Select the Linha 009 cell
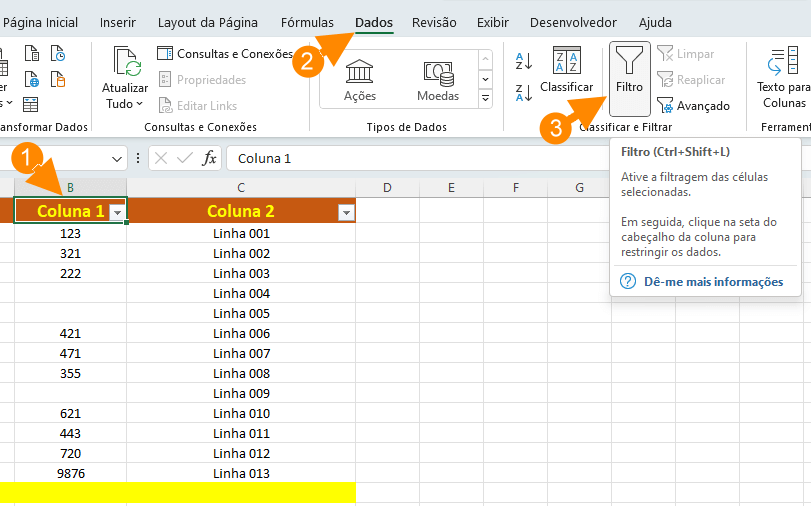This screenshot has height=506, width=811. (241, 393)
